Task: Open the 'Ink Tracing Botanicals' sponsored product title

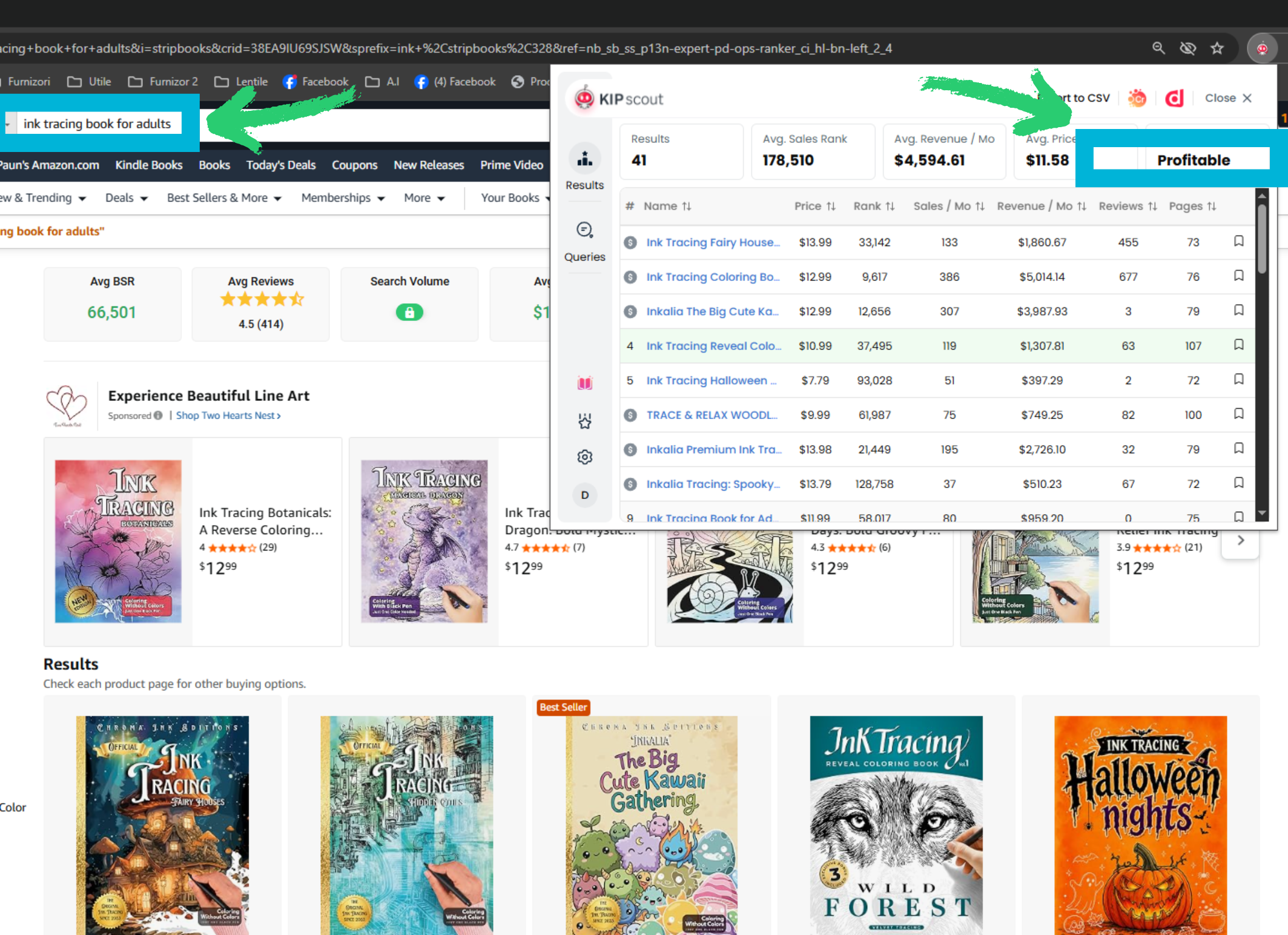Action: click(x=265, y=521)
